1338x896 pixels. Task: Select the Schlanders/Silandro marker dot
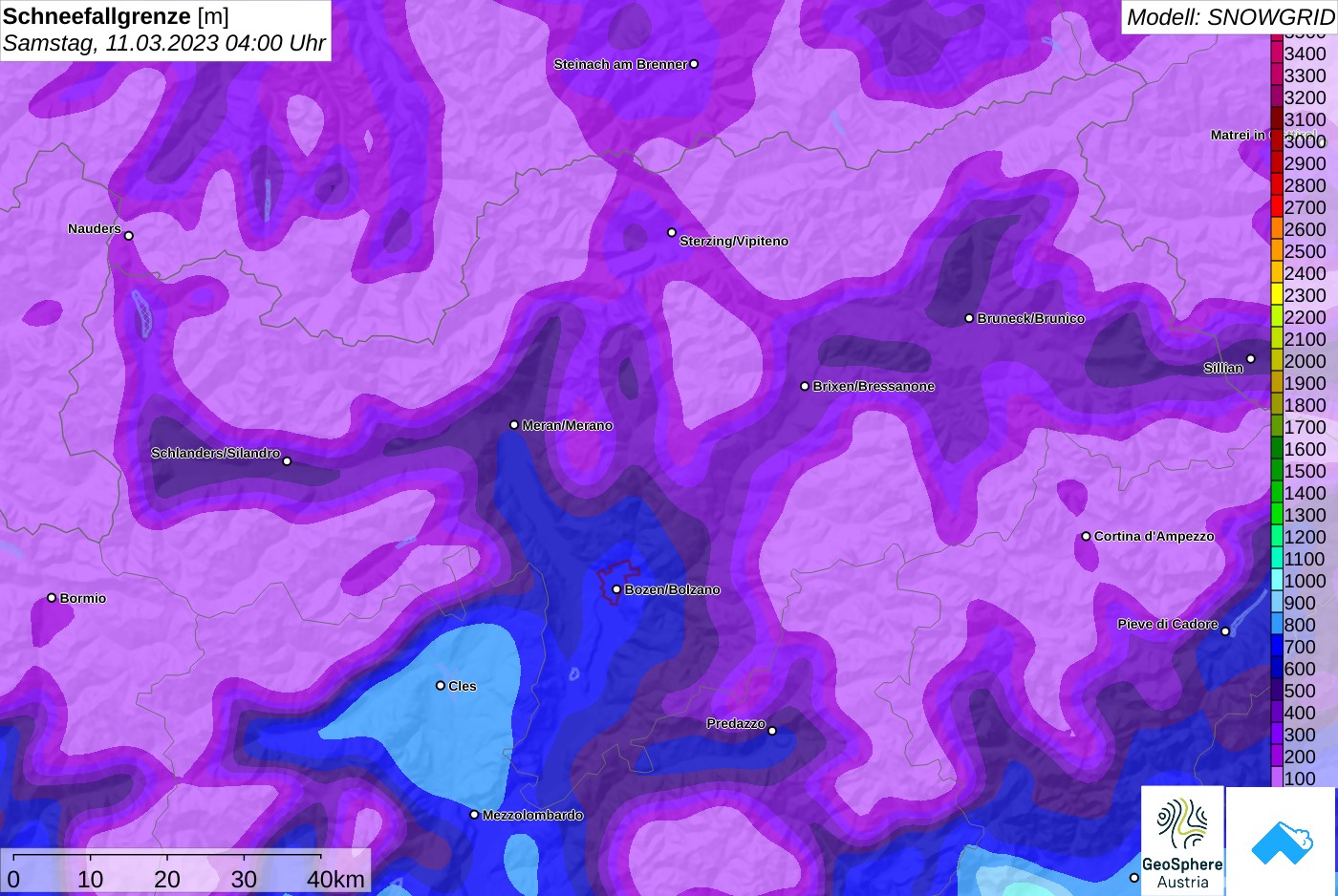pos(287,461)
